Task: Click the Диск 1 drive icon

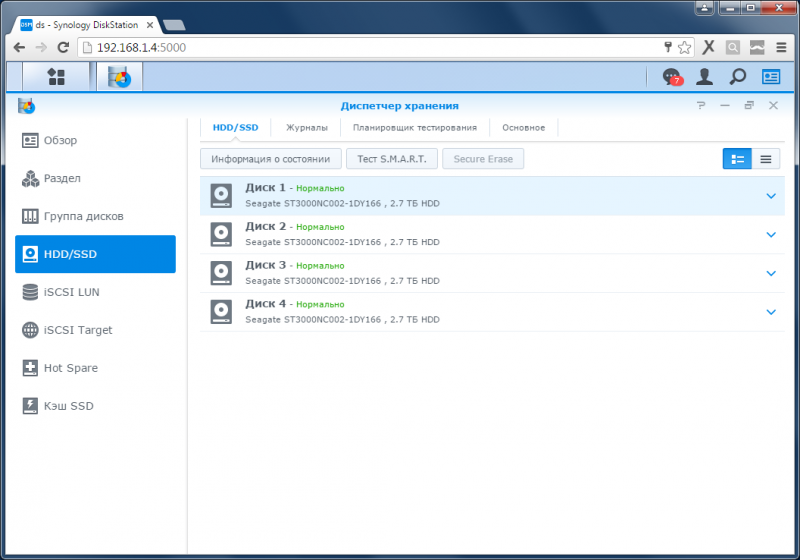Action: (221, 196)
